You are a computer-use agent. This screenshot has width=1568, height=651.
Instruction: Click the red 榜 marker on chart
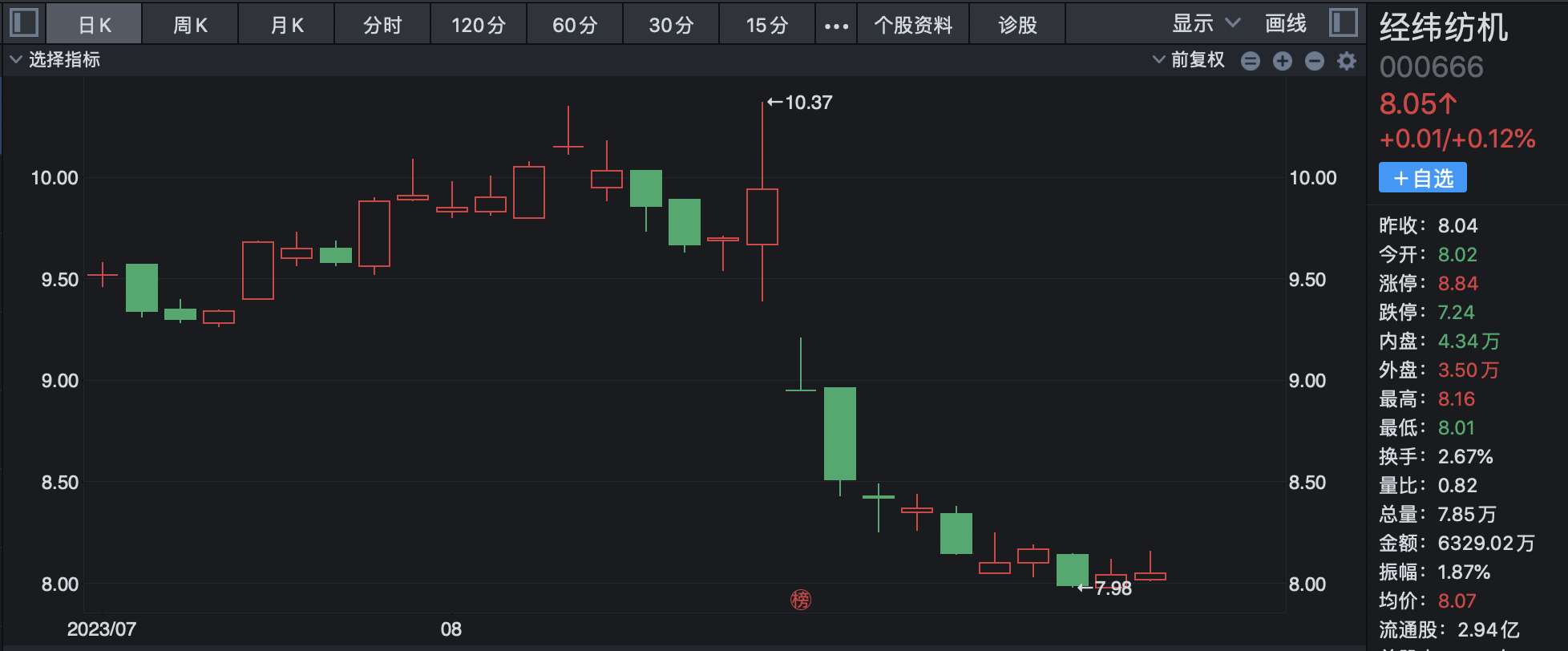pos(800,600)
